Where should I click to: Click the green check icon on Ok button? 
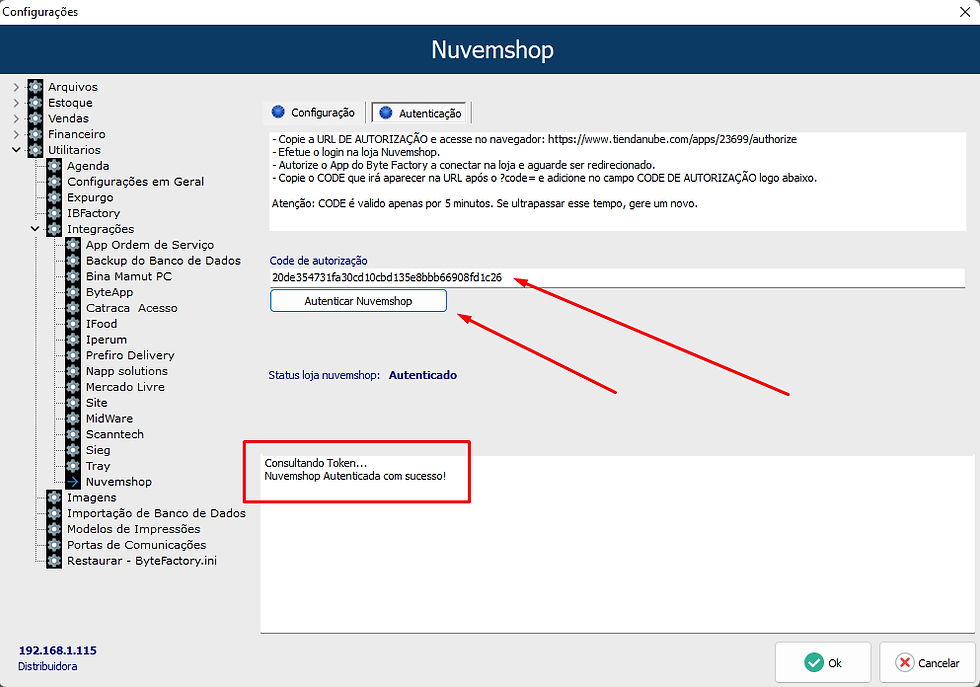(814, 663)
